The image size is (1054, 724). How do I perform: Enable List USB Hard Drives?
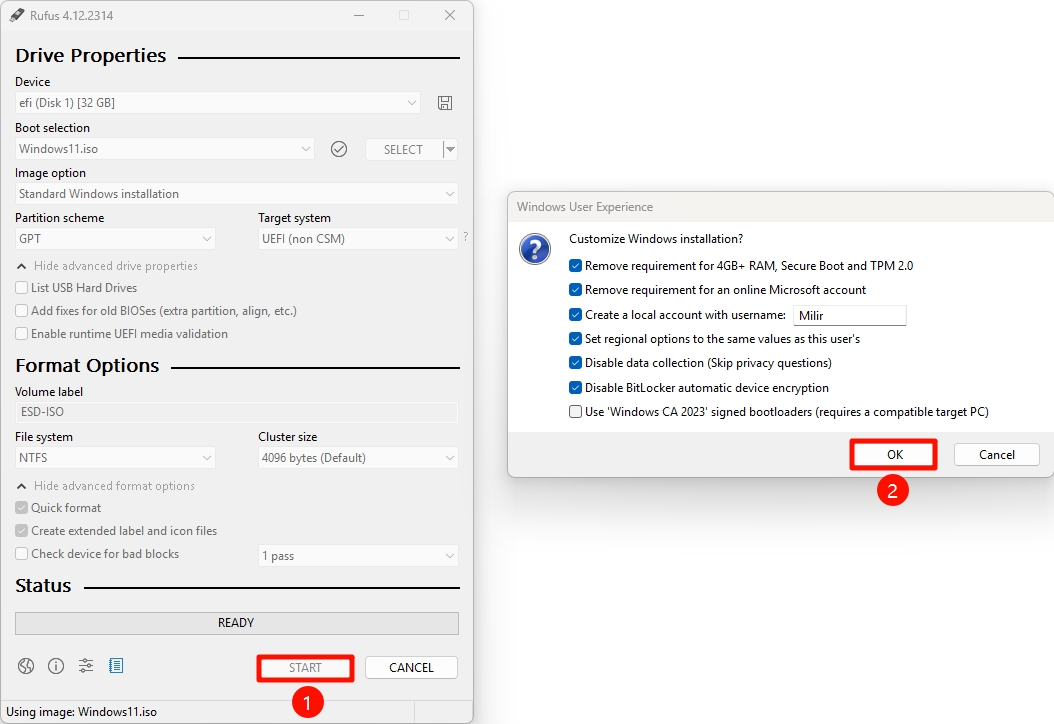[x=22, y=288]
